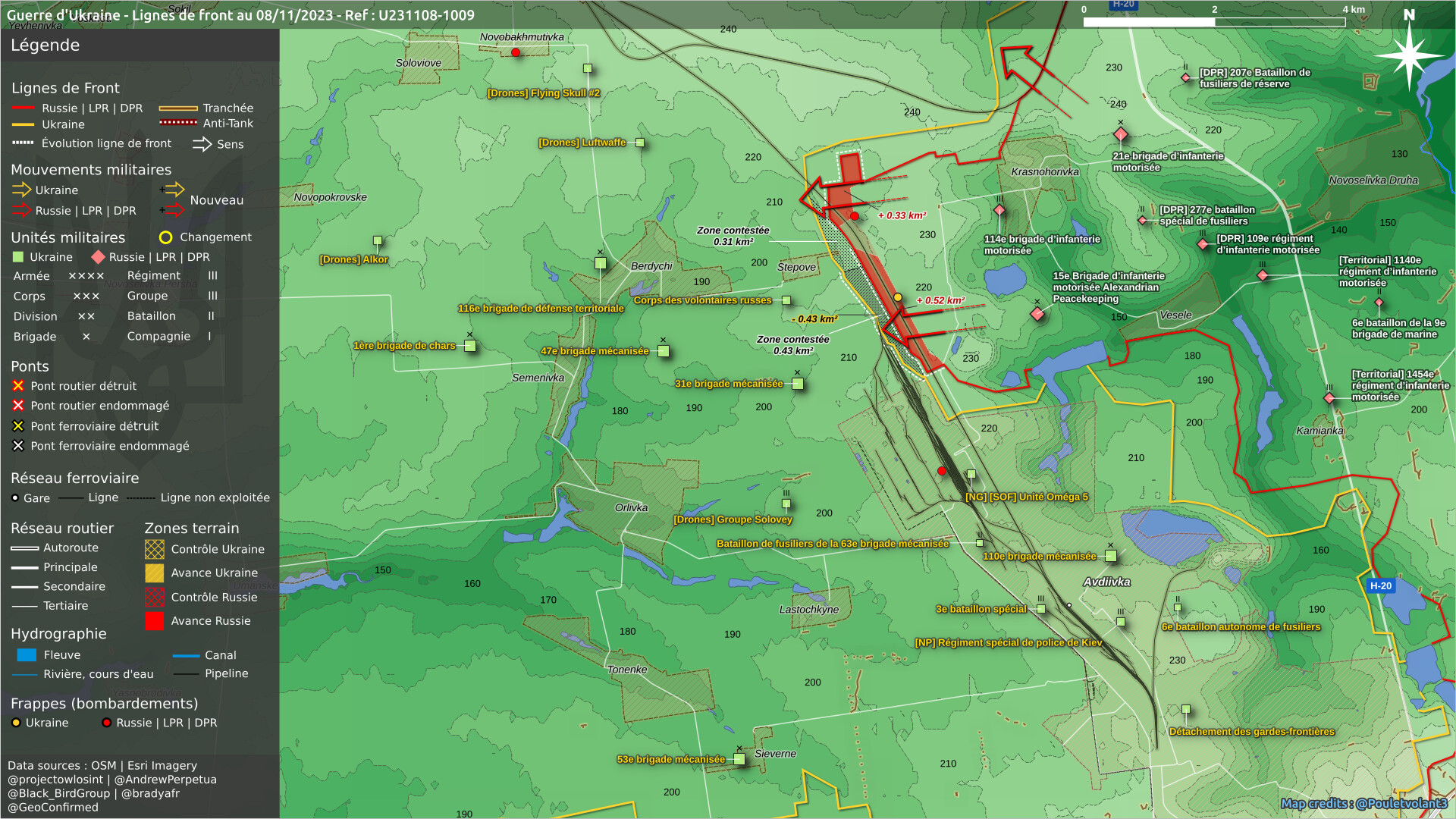Click the kilometer scale bar

click(1213, 22)
